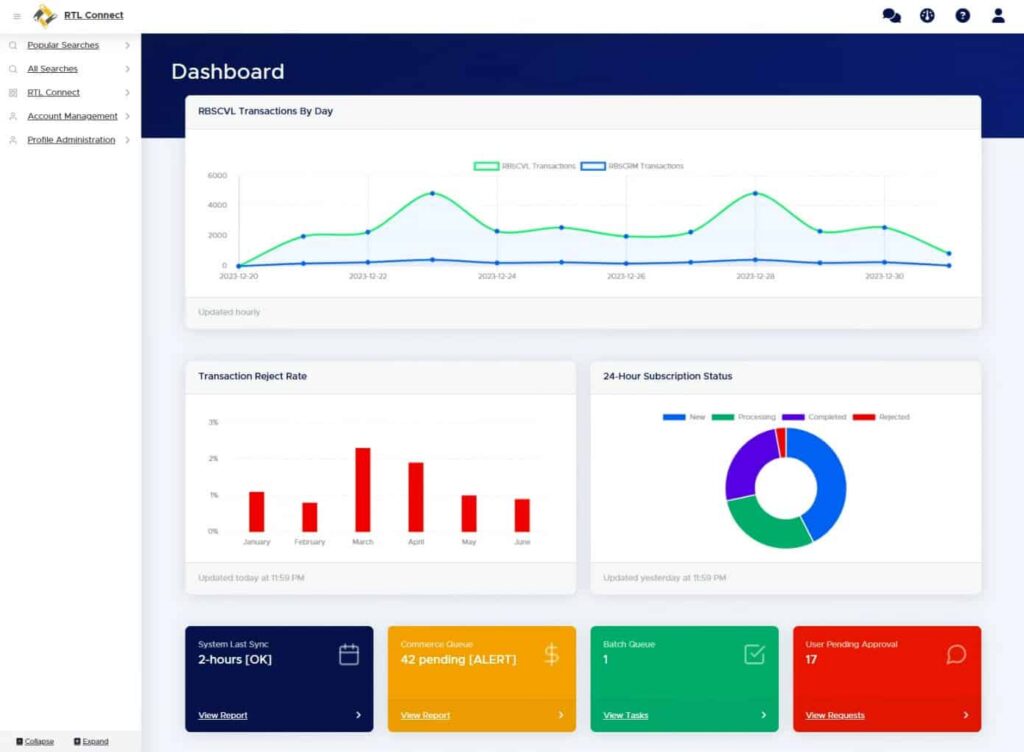The height and width of the screenshot is (752, 1024).
Task: Click 'Transaction Reject Rate' title
Action: click(252, 376)
